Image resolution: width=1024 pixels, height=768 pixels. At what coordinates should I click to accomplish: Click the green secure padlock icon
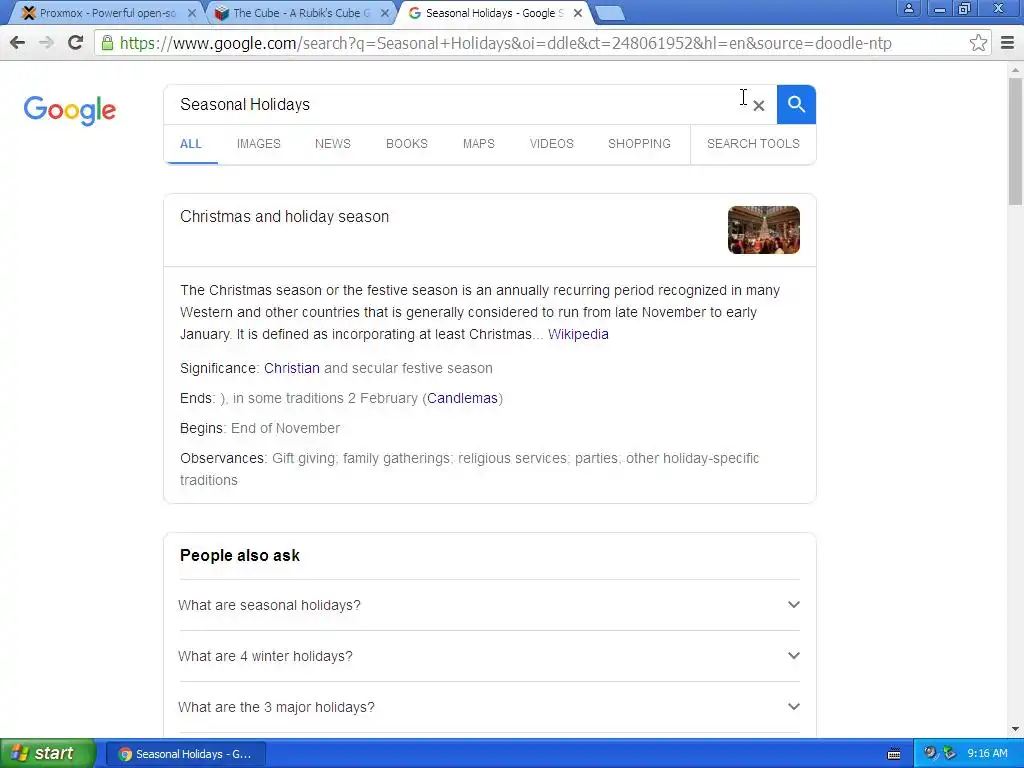tap(107, 43)
